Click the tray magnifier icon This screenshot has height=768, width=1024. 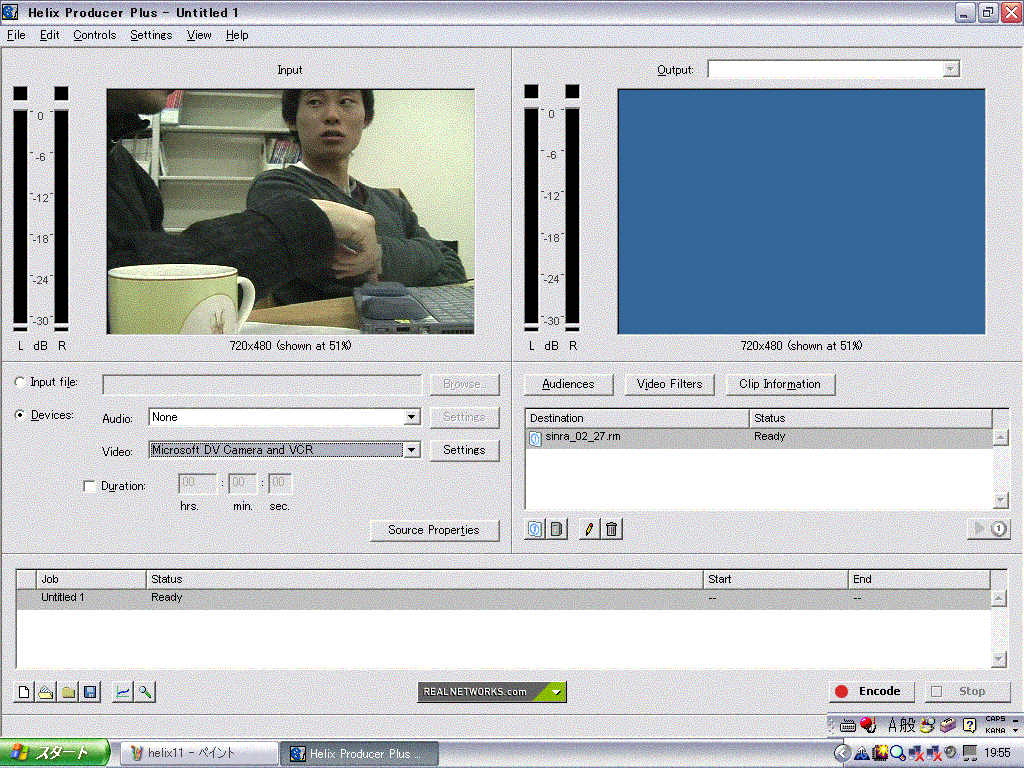click(x=897, y=753)
